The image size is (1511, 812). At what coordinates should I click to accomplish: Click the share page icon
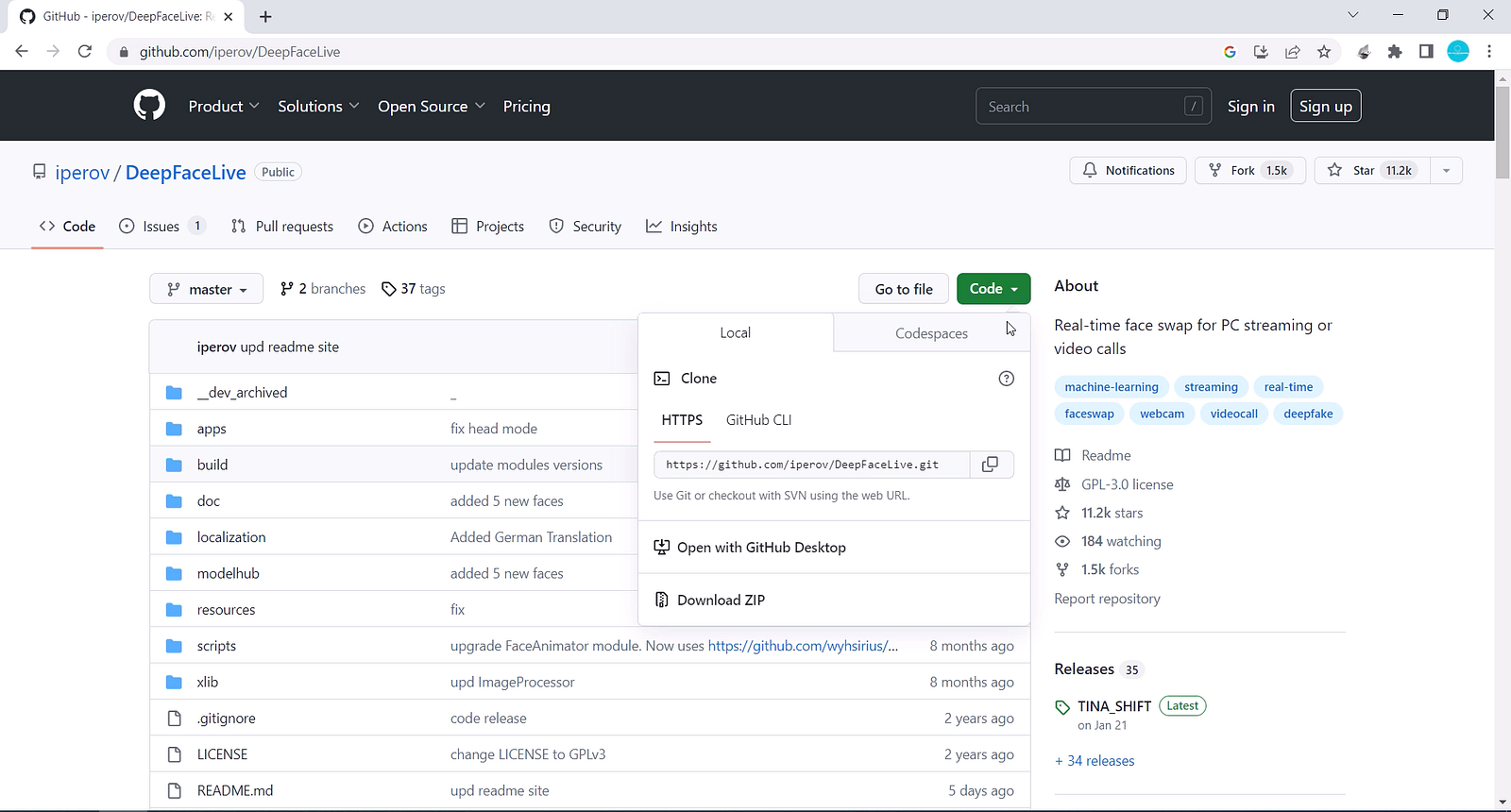1293,52
